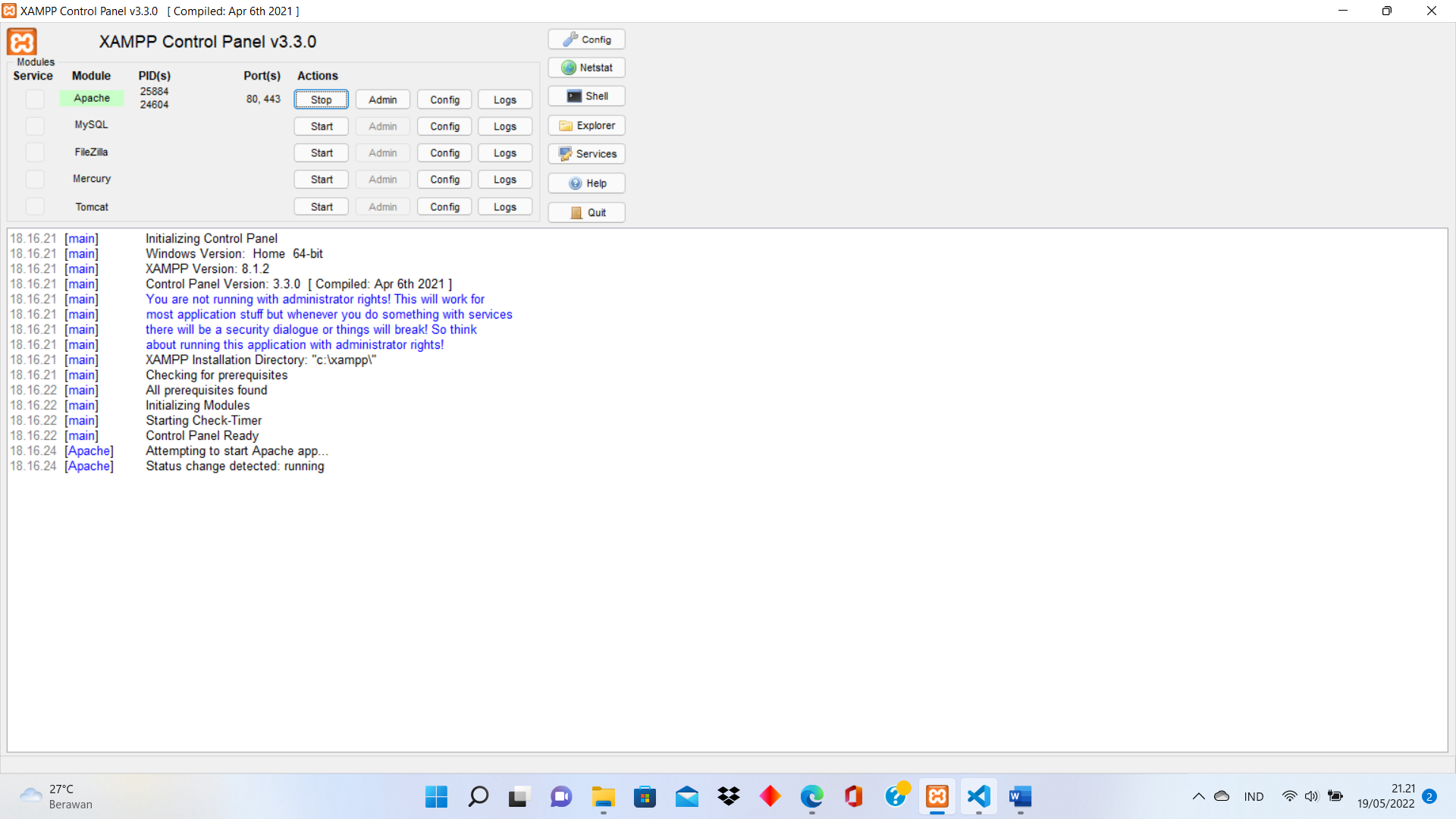Image resolution: width=1456 pixels, height=819 pixels.
Task: Launch Shell with the terminal icon
Action: point(586,96)
